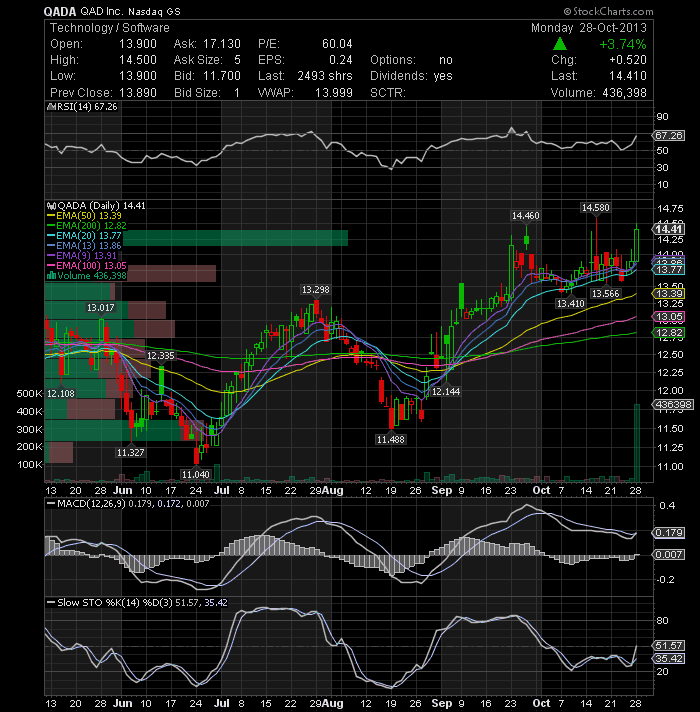This screenshot has height=712, width=700.
Task: Click the RSI(14) indicator legend icon
Action: coord(51,107)
